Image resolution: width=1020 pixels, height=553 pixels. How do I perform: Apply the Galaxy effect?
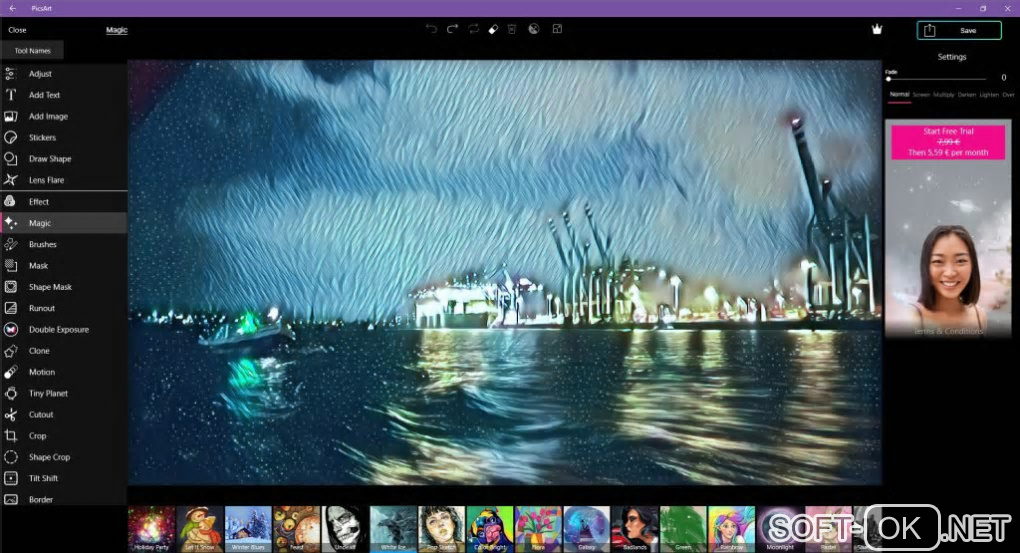[x=587, y=530]
